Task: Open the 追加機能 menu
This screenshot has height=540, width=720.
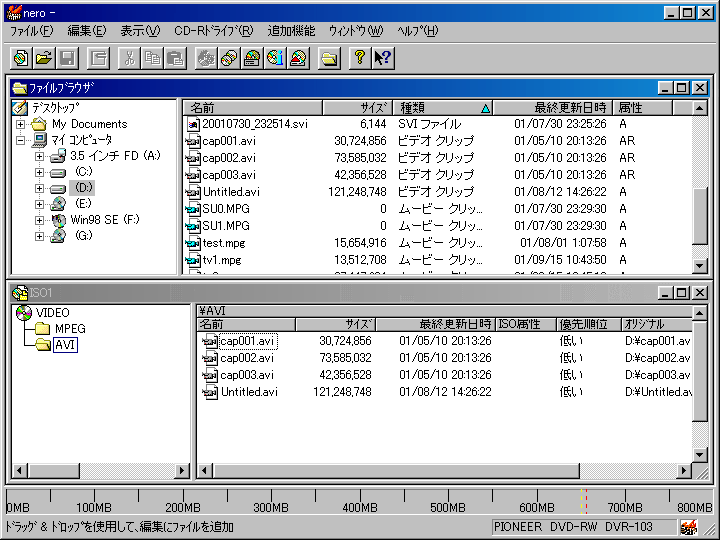Action: [291, 31]
